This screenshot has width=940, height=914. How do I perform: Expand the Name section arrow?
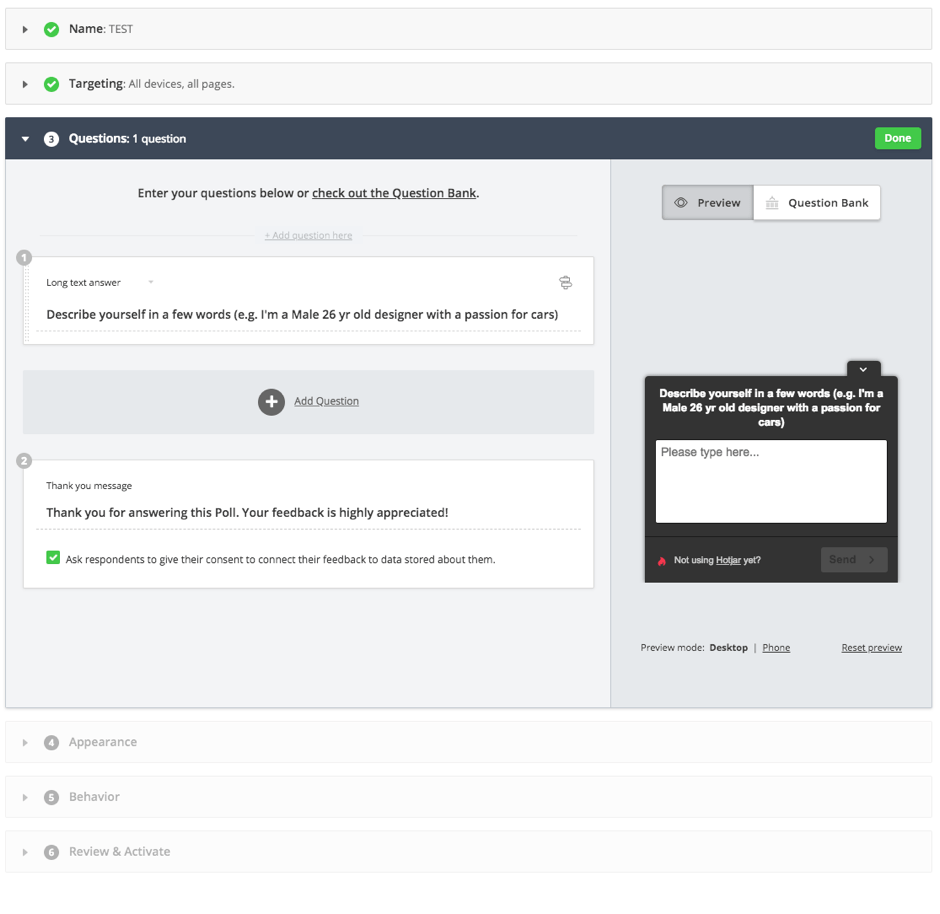tap(25, 29)
